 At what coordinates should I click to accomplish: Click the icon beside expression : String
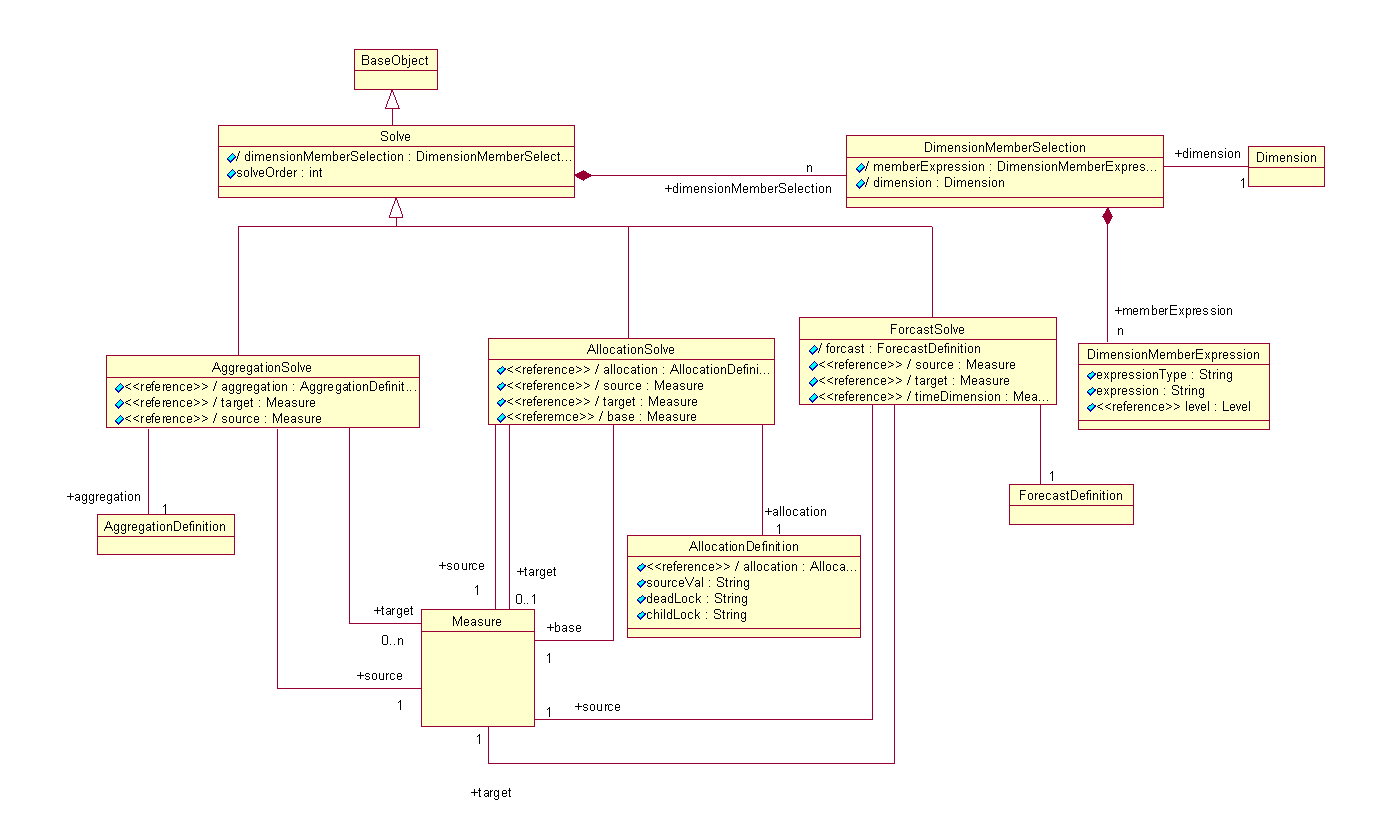1089,390
